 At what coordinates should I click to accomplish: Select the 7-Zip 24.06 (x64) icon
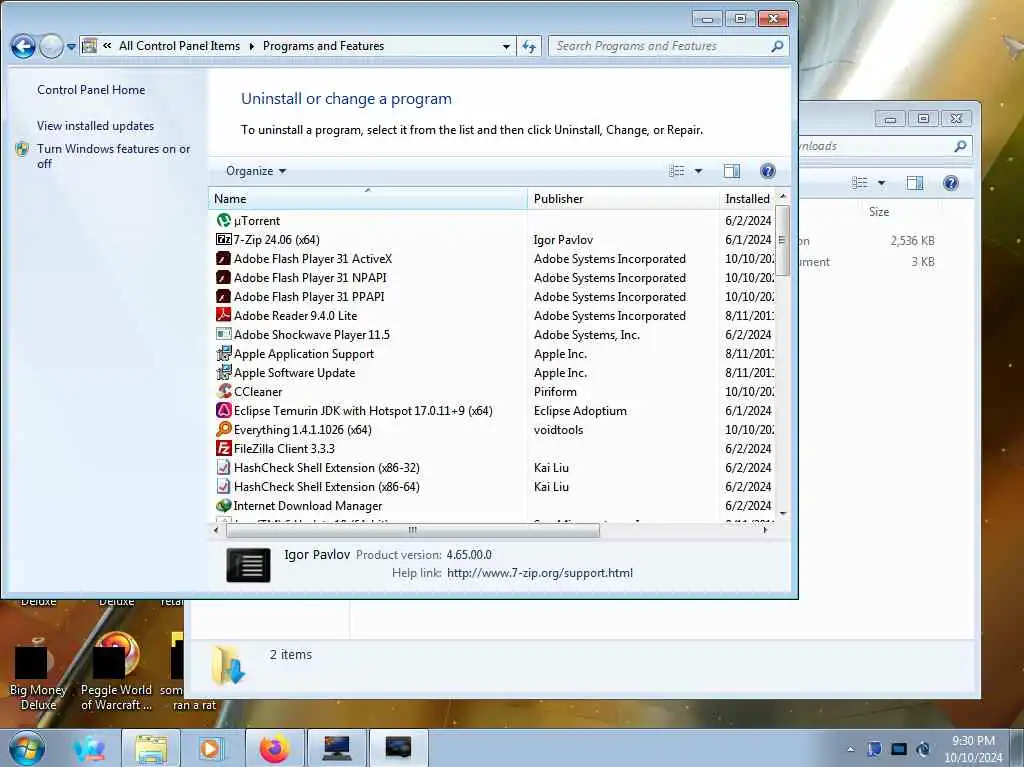[x=223, y=240]
